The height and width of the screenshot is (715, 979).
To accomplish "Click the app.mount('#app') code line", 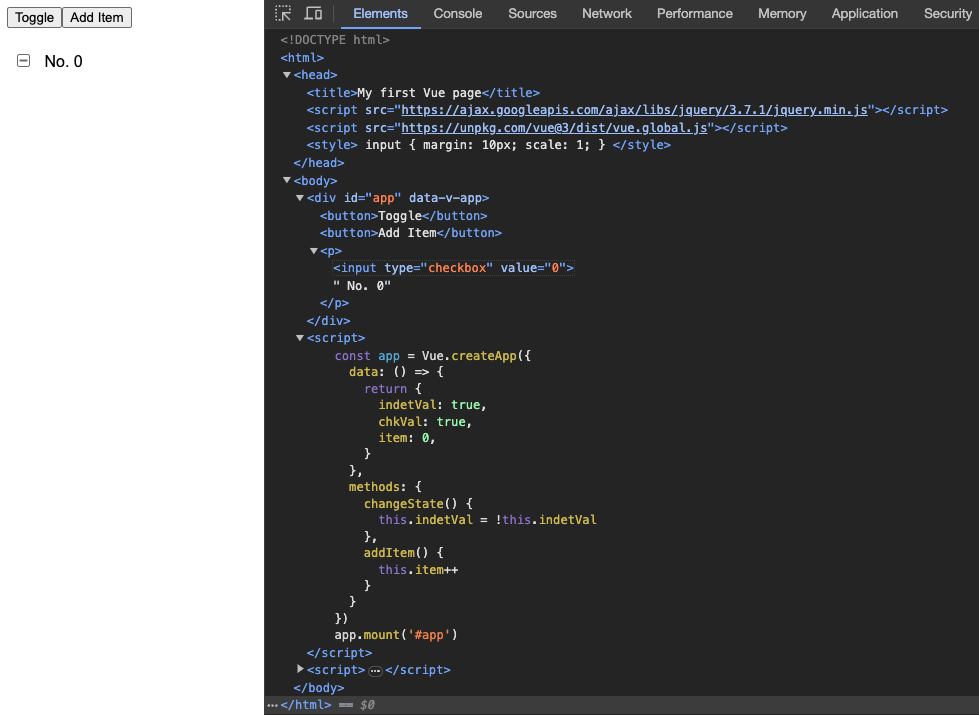I will (396, 634).
